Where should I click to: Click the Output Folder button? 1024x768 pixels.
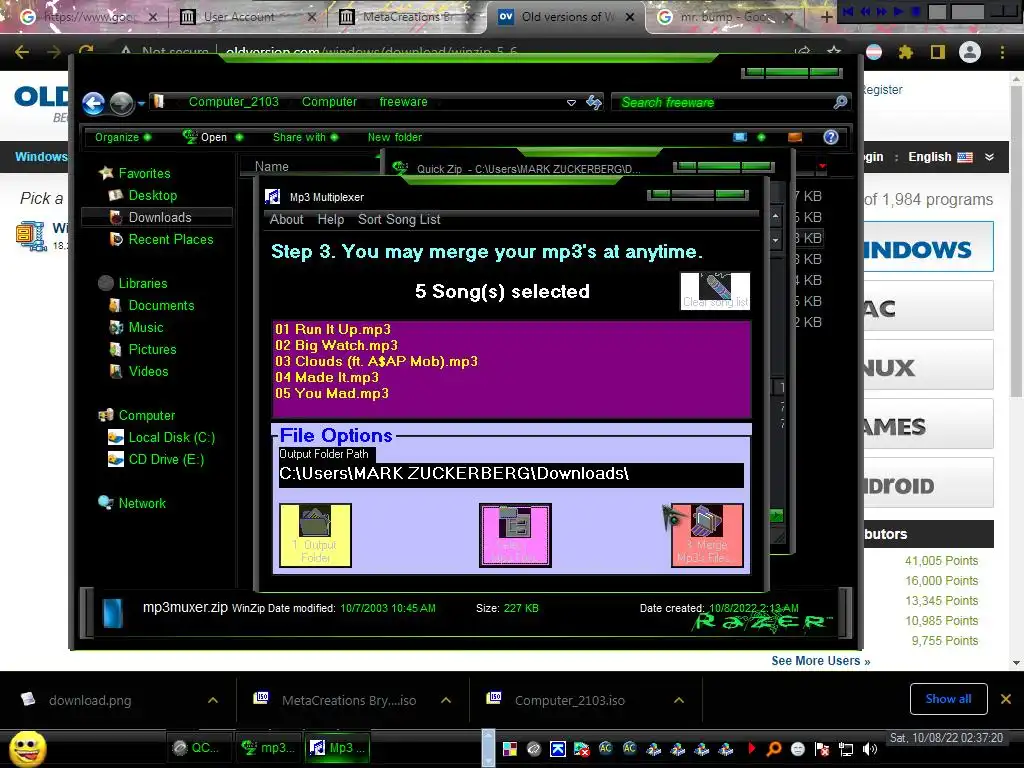click(x=315, y=535)
